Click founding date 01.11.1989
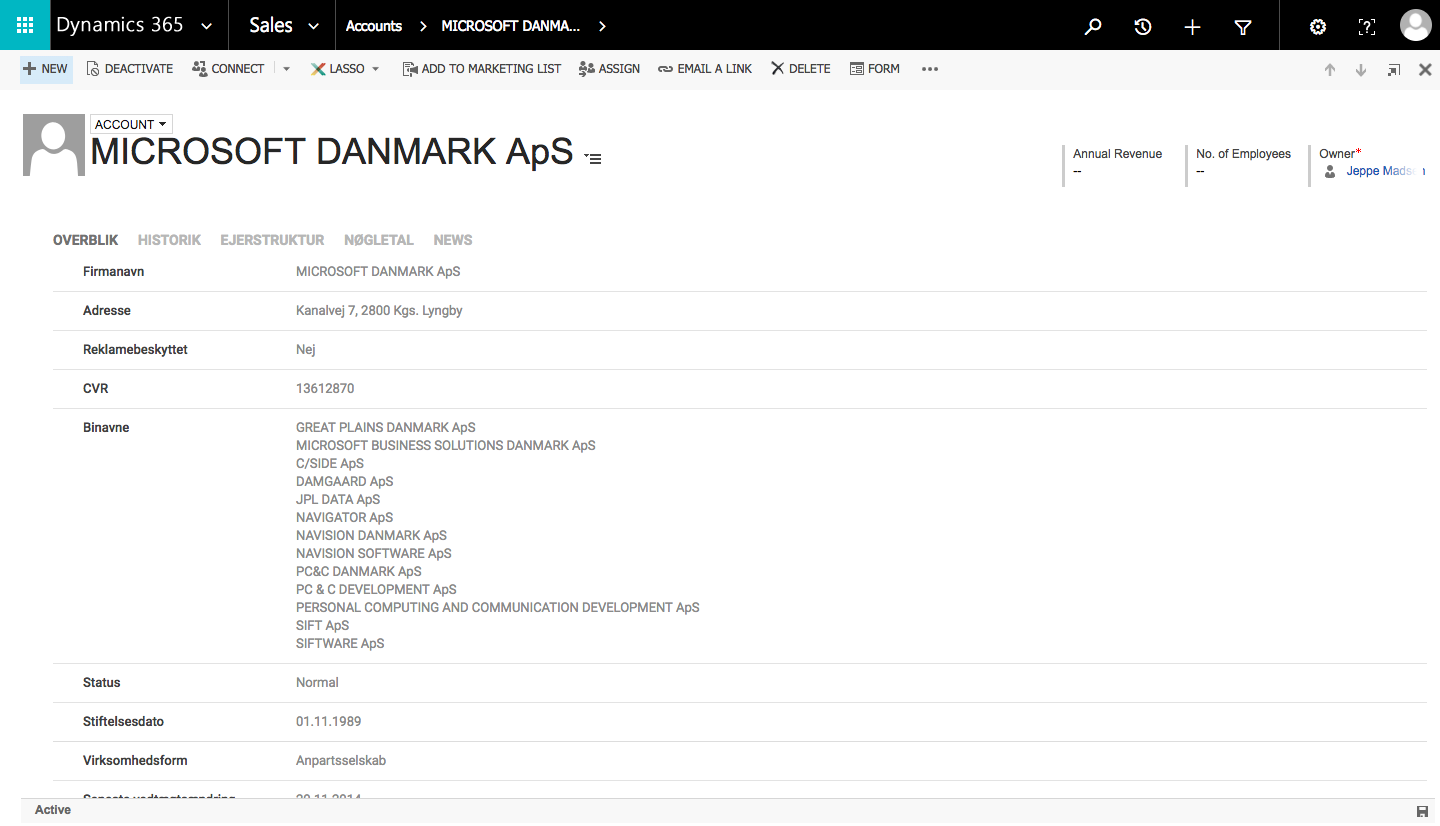This screenshot has height=826, width=1440. (x=329, y=721)
